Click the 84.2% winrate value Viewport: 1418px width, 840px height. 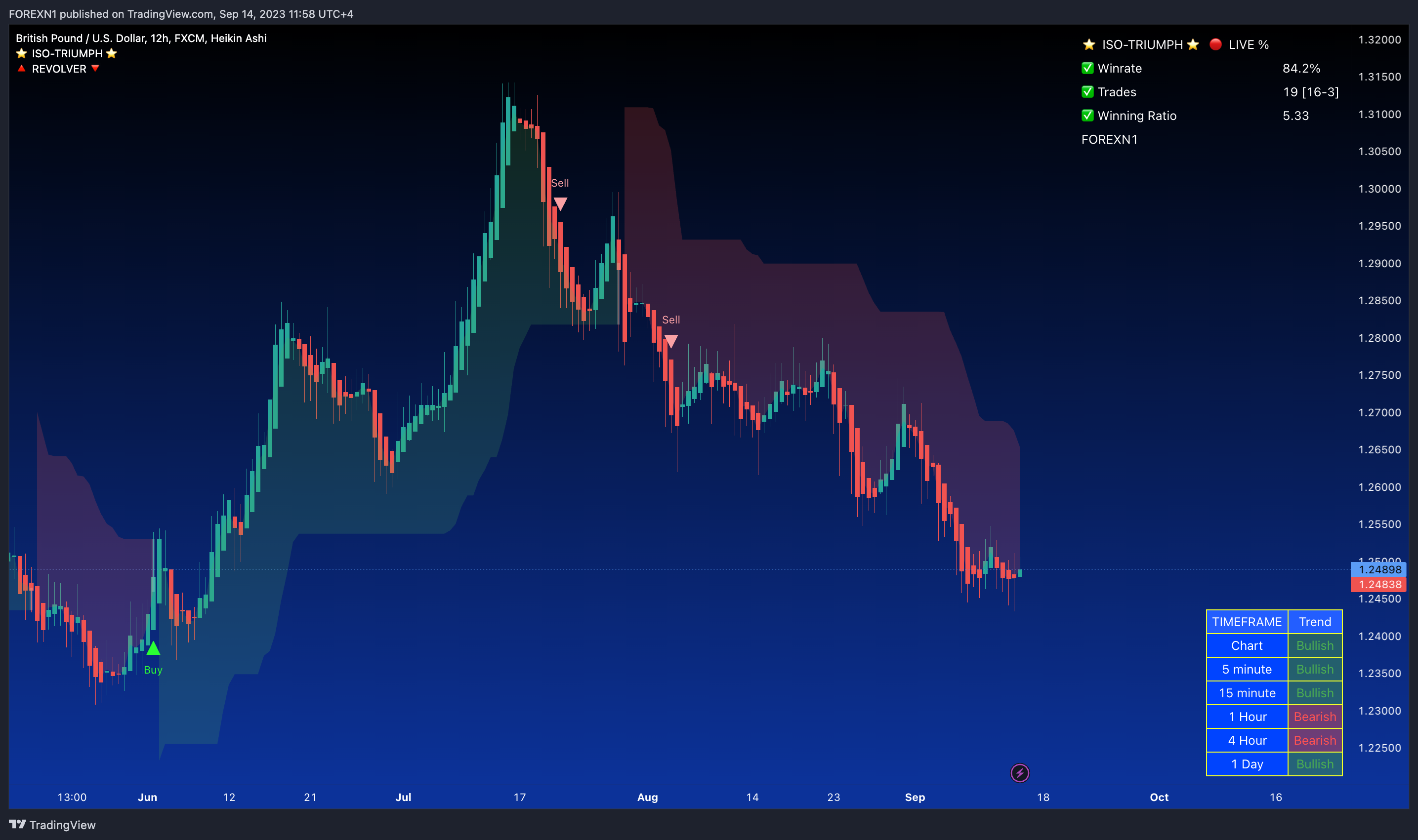point(1301,68)
